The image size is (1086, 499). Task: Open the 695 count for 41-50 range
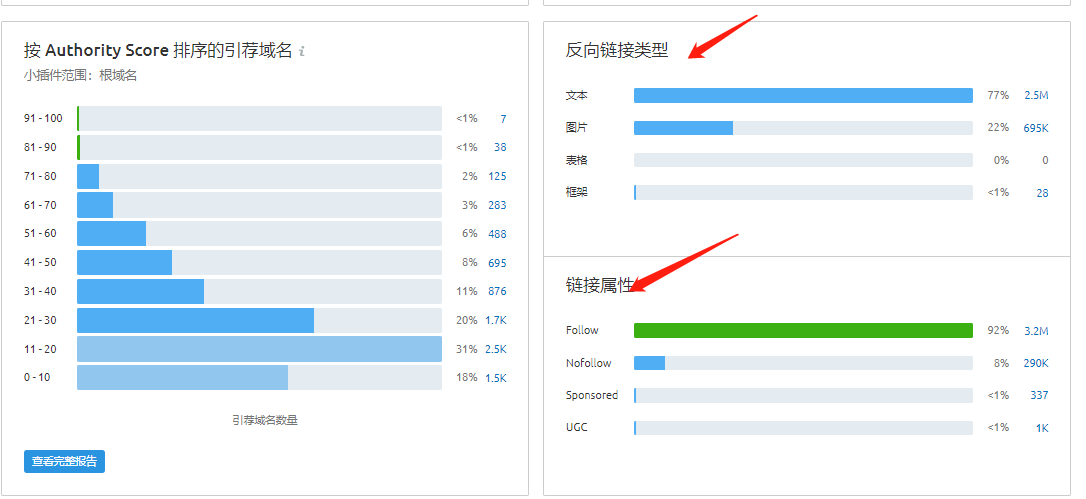click(497, 263)
